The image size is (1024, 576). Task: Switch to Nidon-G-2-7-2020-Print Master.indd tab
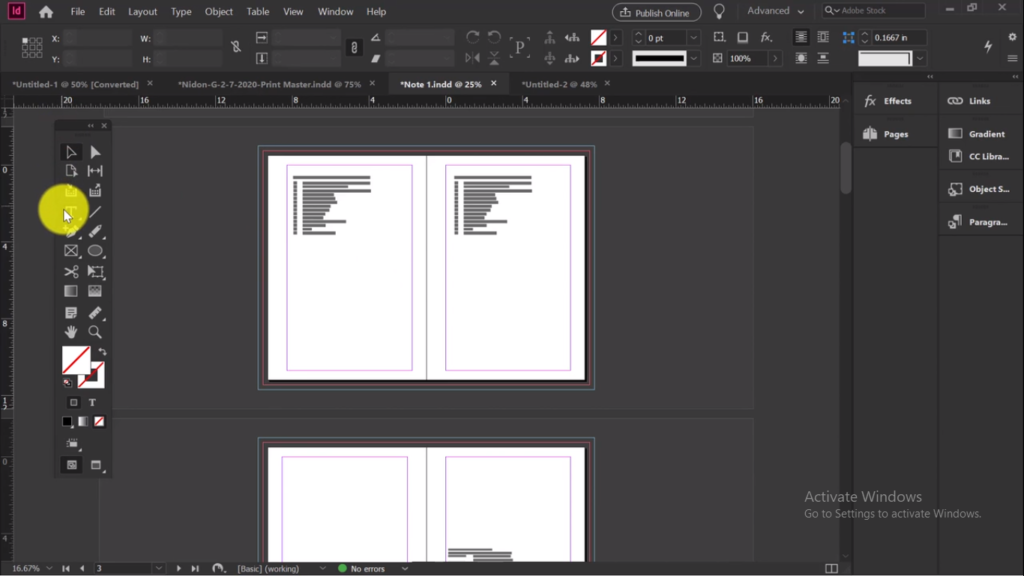click(269, 84)
